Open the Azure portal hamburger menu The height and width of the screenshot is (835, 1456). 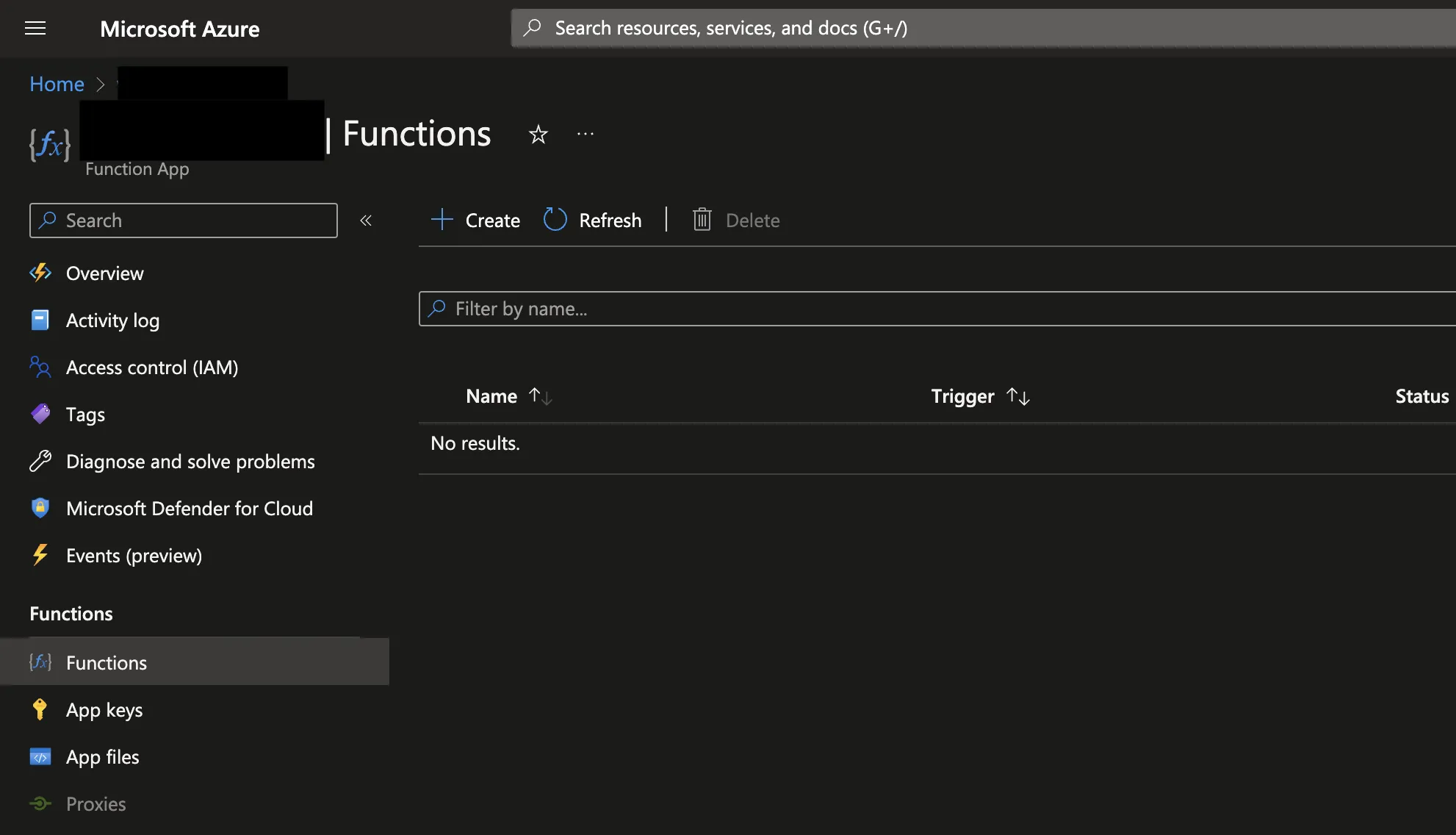(x=35, y=29)
